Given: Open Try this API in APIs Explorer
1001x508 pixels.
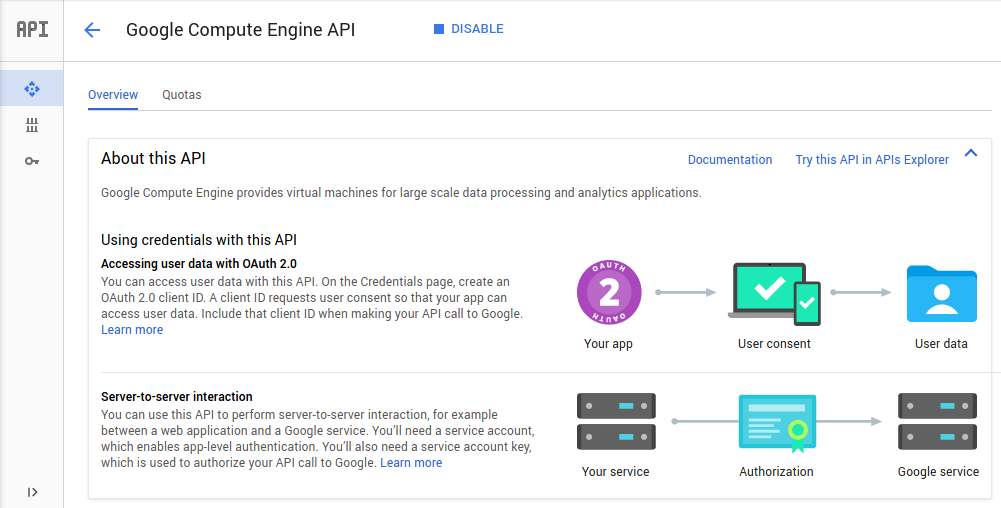Looking at the screenshot, I should [x=872, y=160].
